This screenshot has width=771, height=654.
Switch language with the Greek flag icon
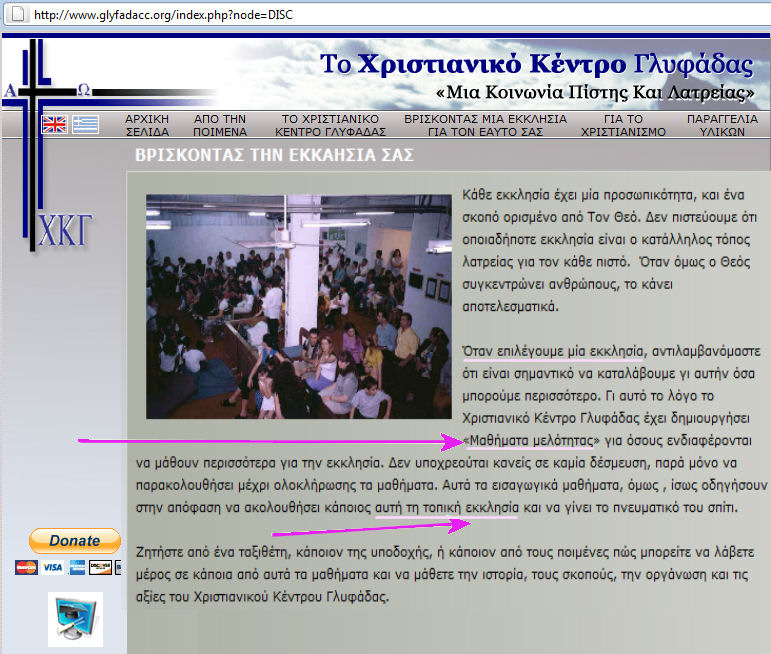[x=86, y=124]
